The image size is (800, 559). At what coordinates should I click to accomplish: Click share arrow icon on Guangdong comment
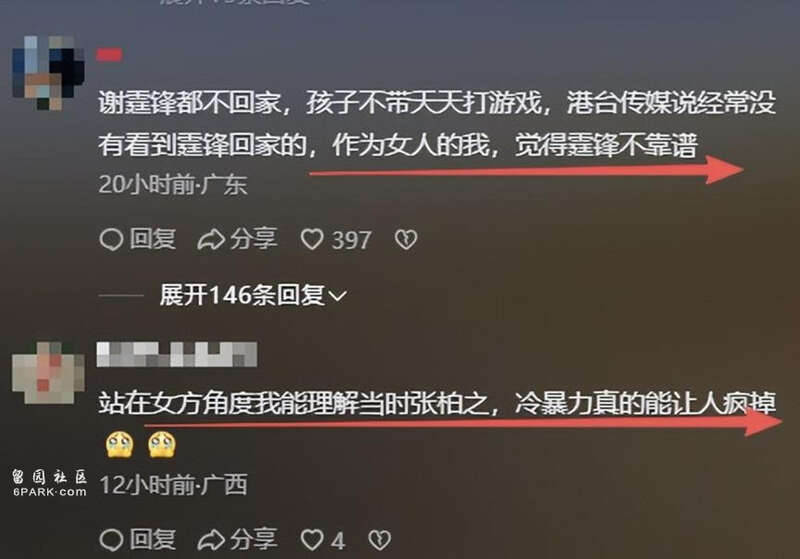(x=211, y=240)
